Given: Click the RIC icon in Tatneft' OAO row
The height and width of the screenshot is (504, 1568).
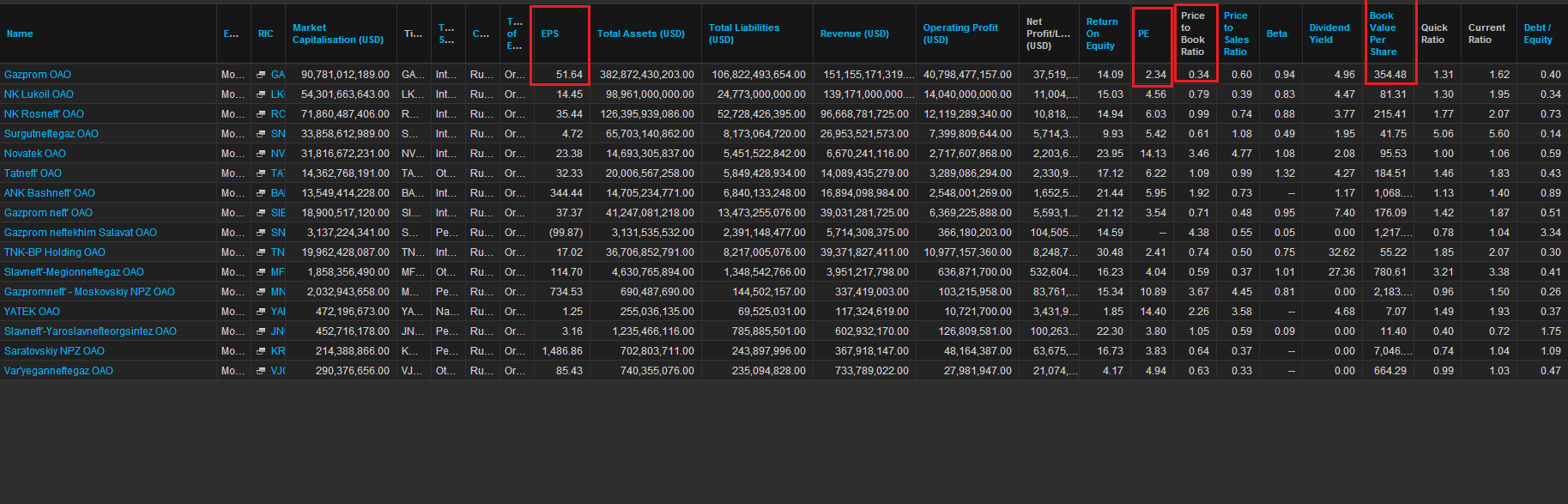Looking at the screenshot, I should tap(261, 173).
